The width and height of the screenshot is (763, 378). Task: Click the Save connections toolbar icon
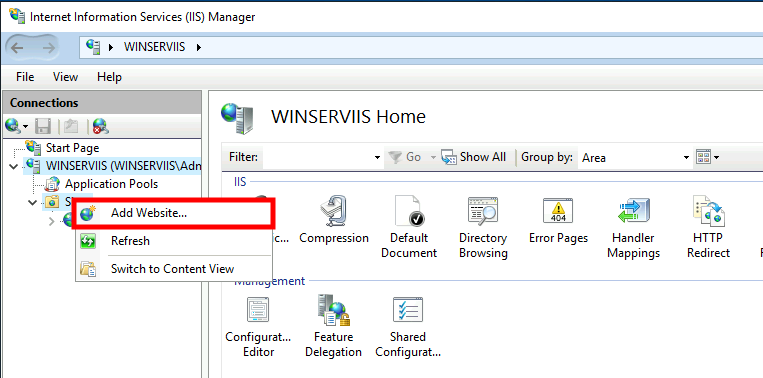click(x=43, y=127)
